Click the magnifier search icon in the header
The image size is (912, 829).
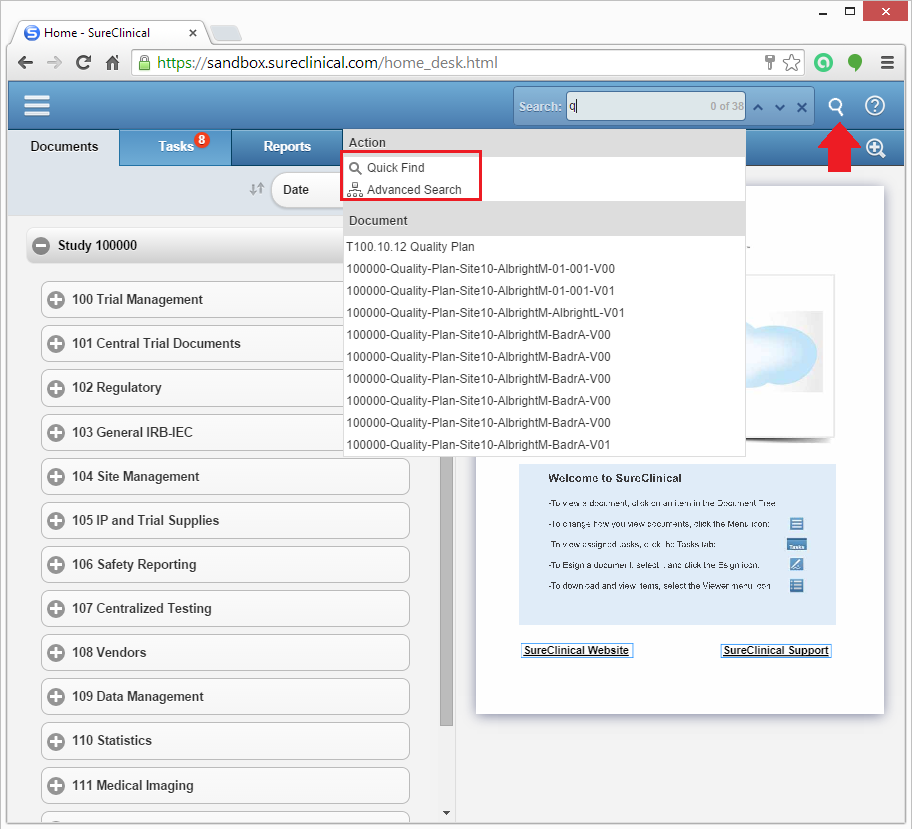(836, 106)
